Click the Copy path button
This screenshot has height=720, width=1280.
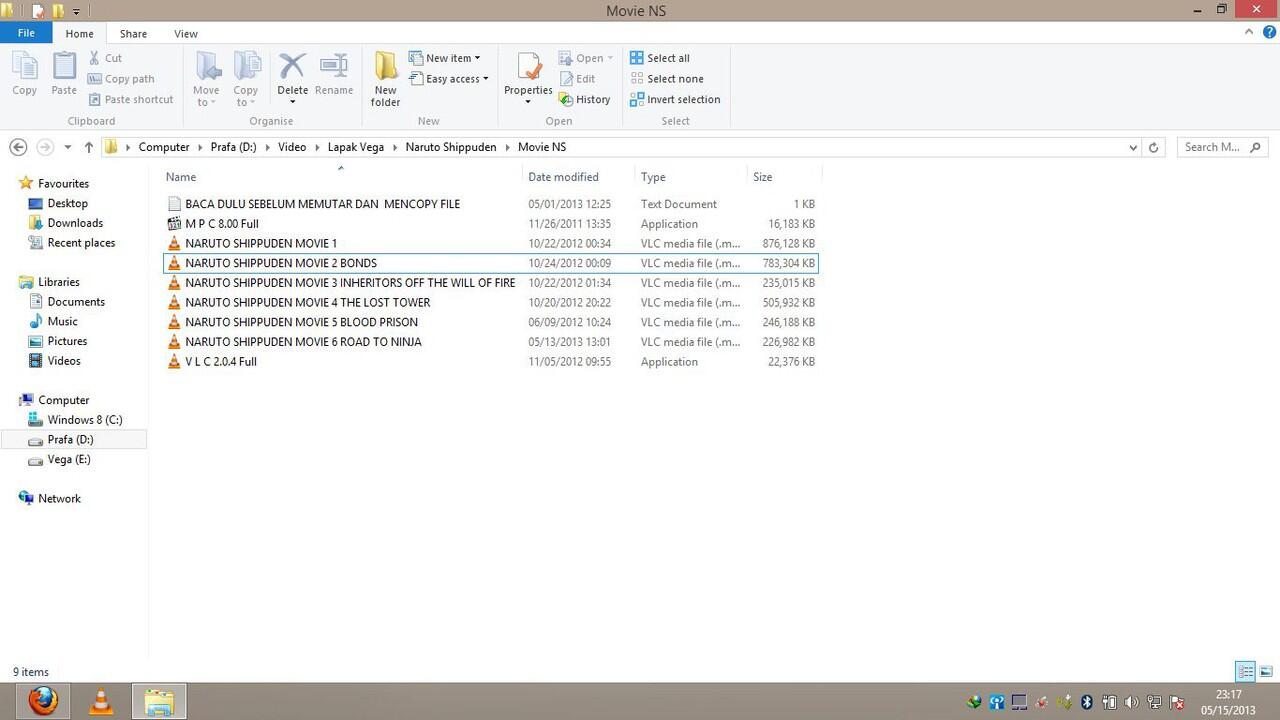point(121,79)
